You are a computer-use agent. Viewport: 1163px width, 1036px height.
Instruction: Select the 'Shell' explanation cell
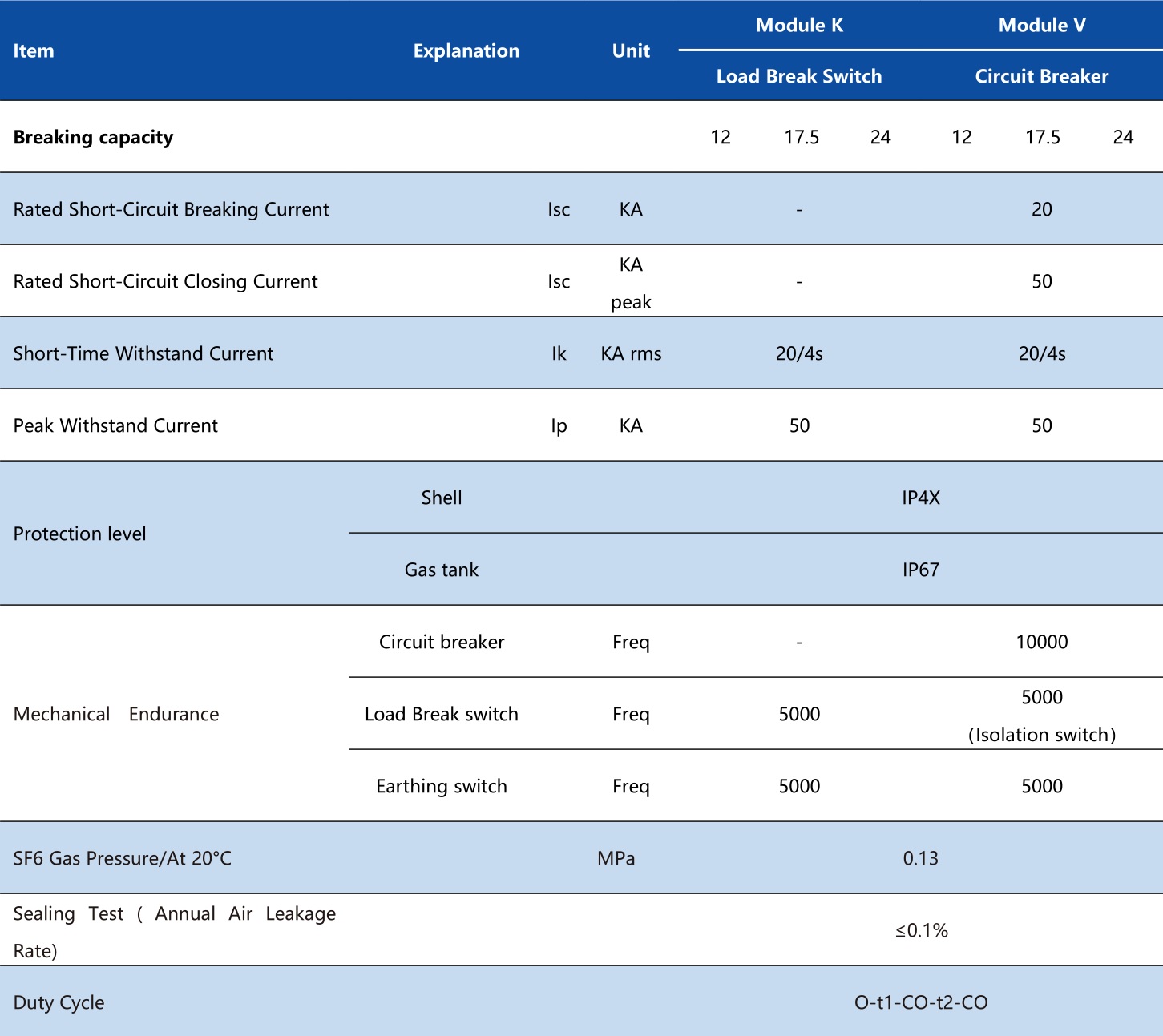442,498
